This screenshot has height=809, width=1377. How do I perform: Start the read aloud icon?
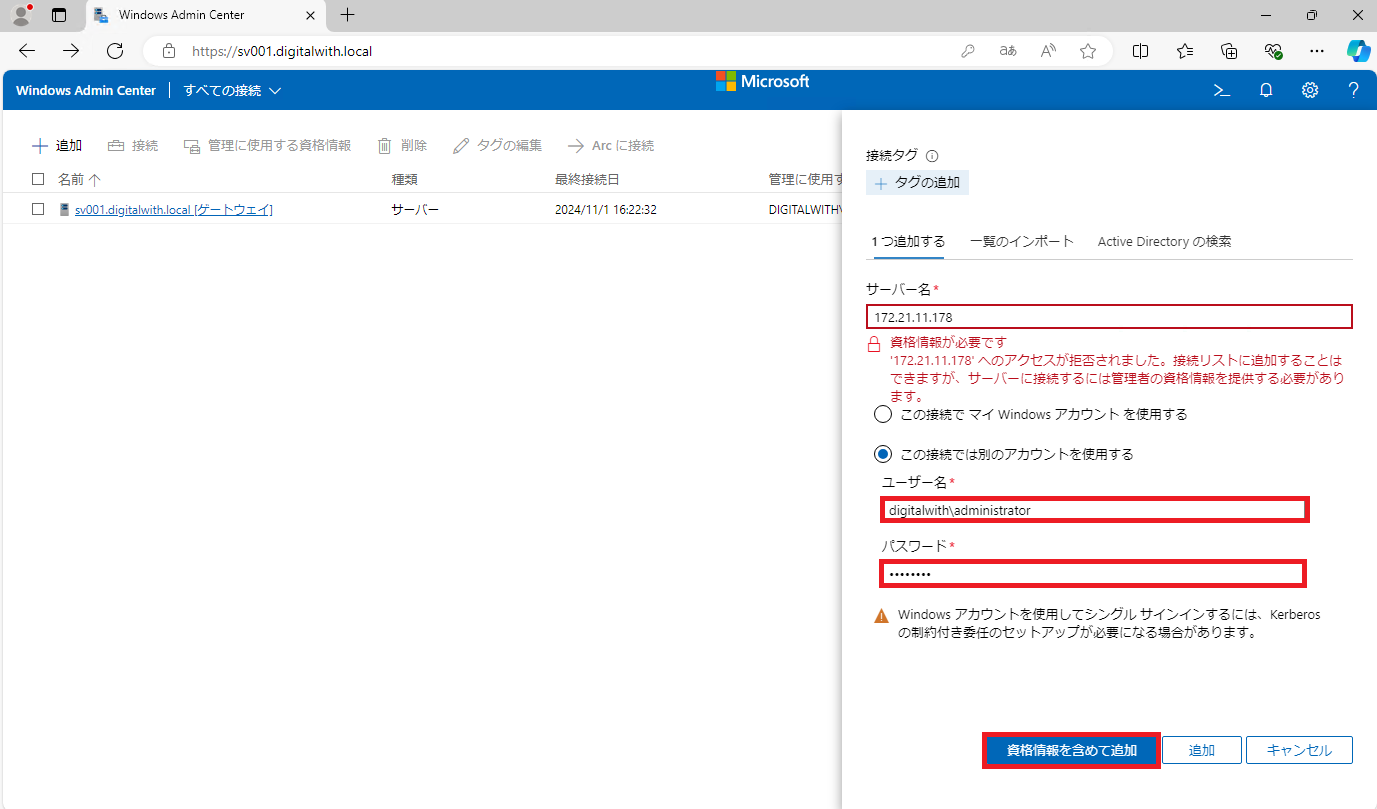(1048, 51)
